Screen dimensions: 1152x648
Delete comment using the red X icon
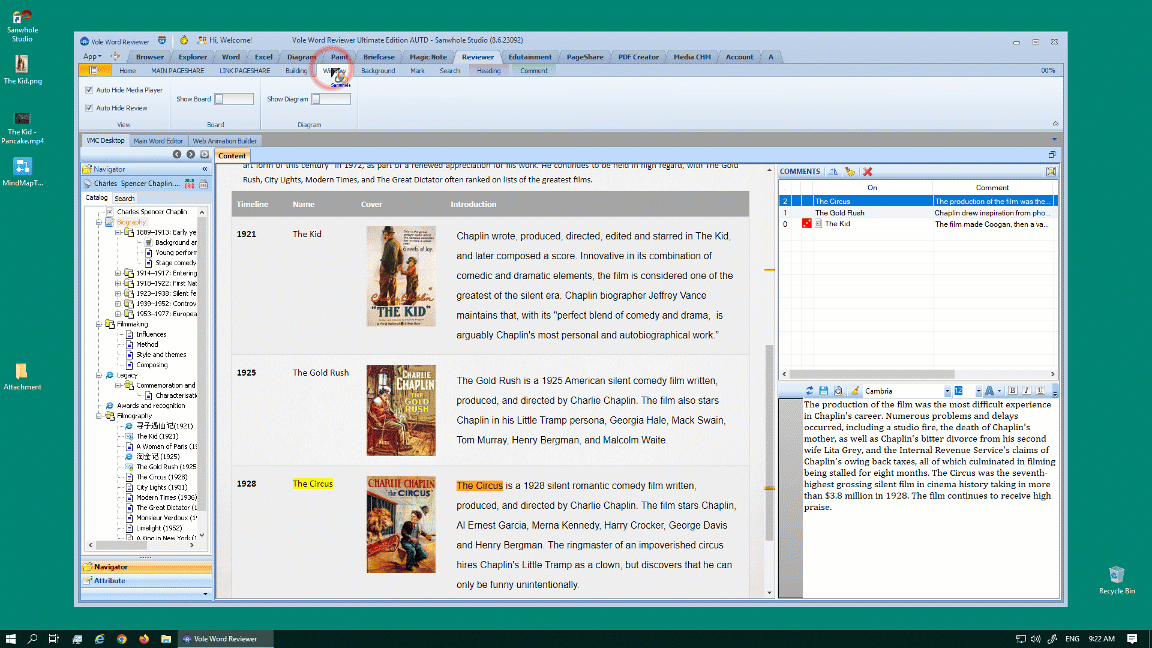(868, 172)
